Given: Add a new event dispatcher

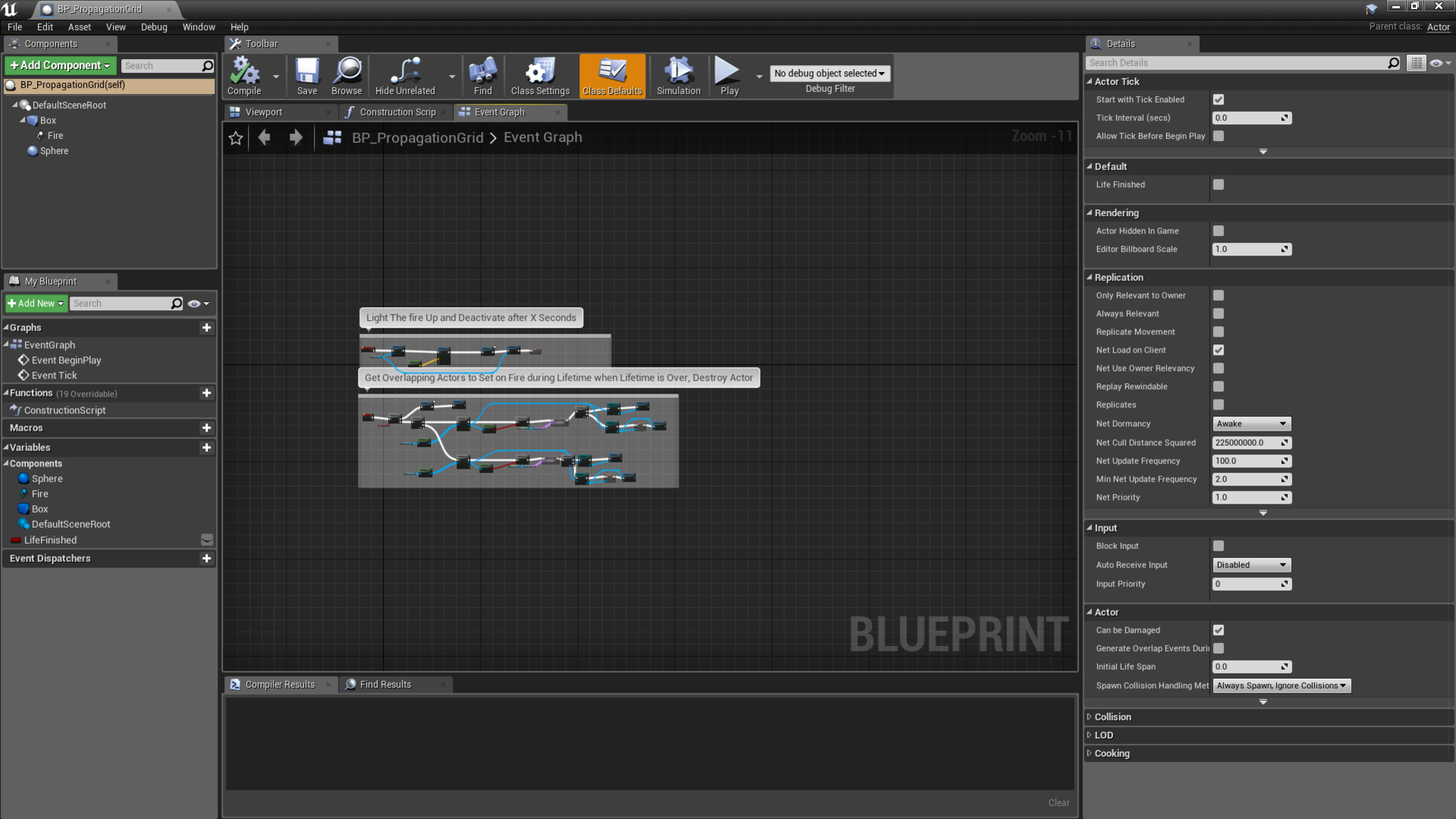Looking at the screenshot, I should click(206, 558).
